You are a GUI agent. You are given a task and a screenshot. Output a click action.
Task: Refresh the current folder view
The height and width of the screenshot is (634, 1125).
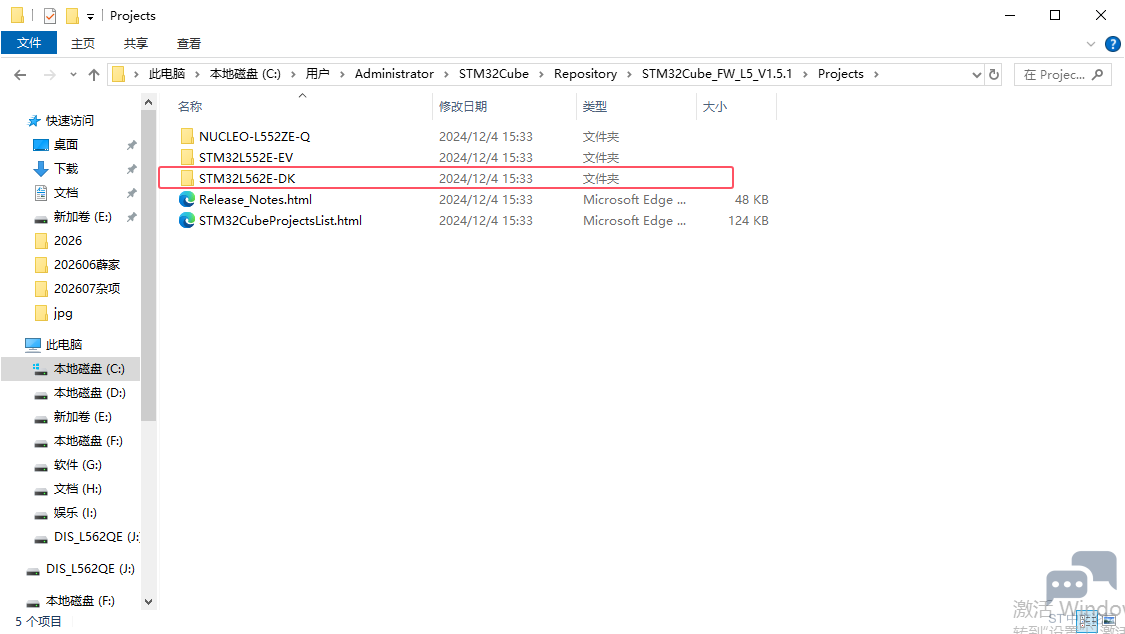(x=994, y=74)
